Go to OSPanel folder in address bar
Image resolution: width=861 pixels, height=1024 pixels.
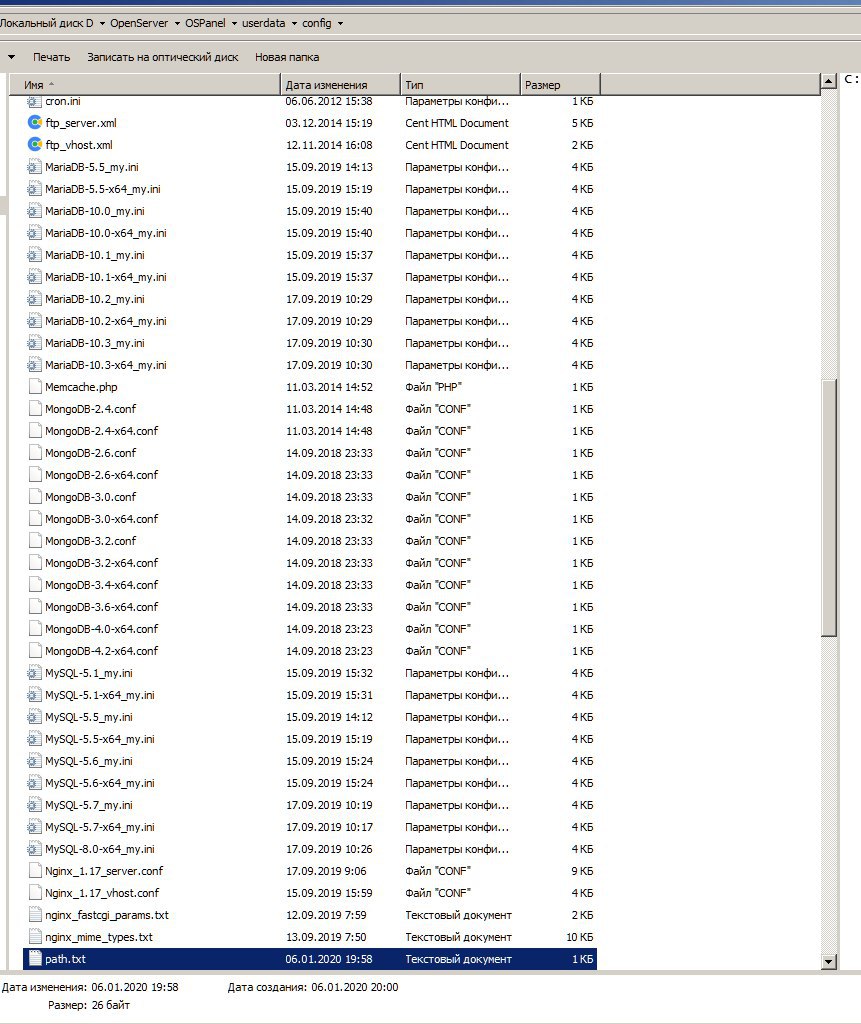pyautogui.click(x=205, y=23)
